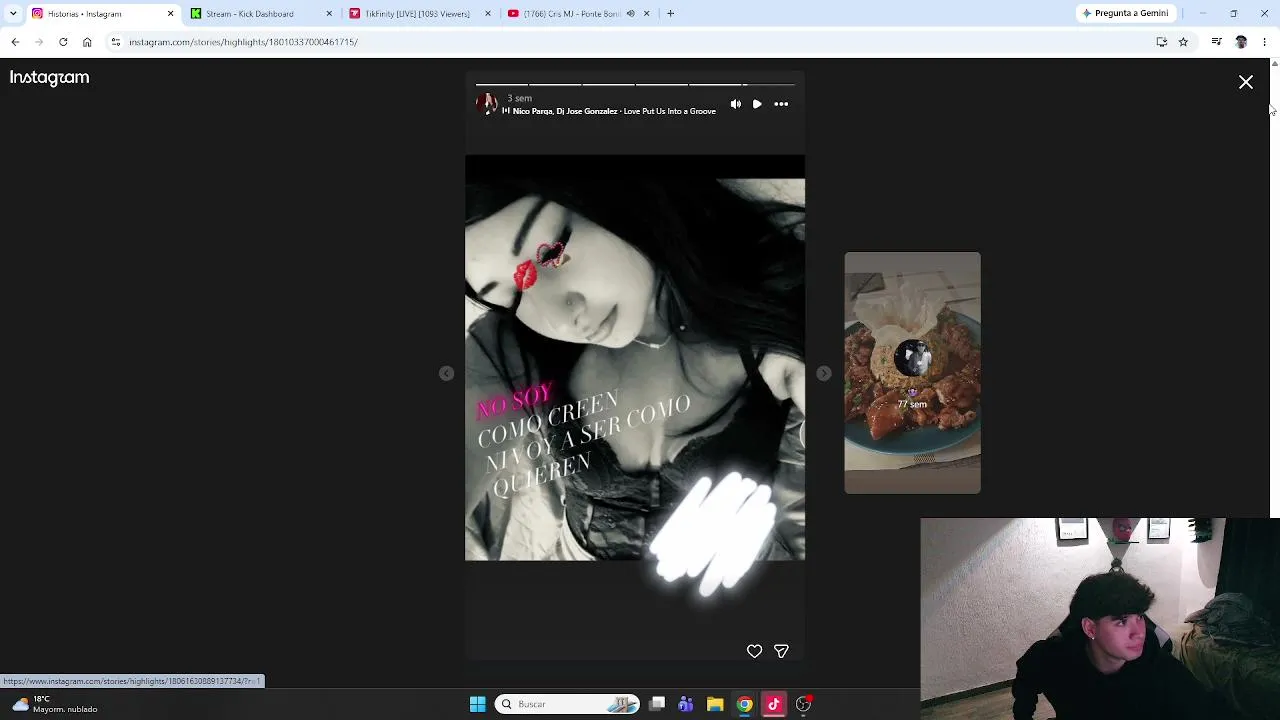The width and height of the screenshot is (1280, 720).
Task: Open the story author's profile picture
Action: pyautogui.click(x=487, y=103)
